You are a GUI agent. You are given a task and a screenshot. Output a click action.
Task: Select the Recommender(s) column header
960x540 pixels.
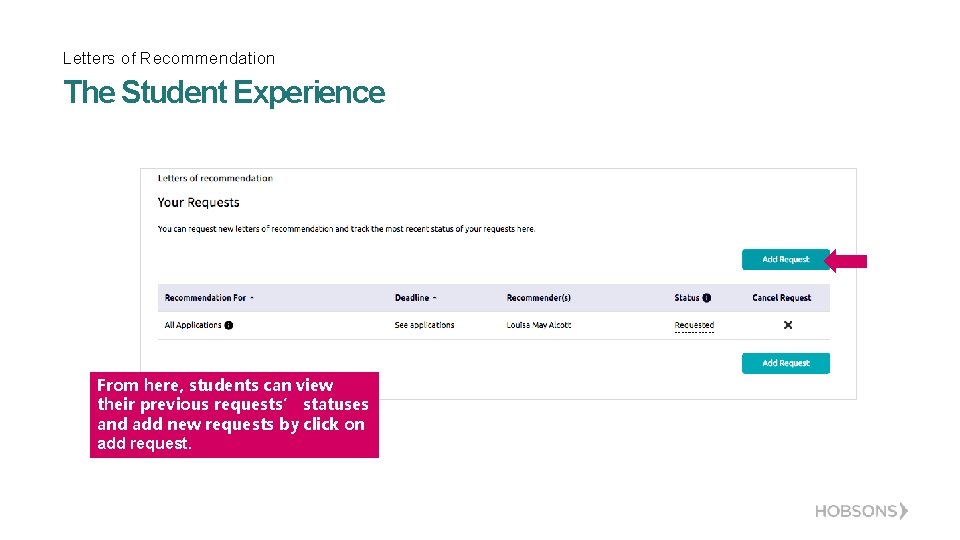pos(538,298)
